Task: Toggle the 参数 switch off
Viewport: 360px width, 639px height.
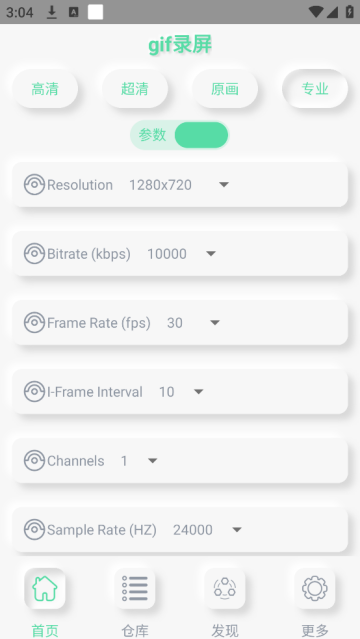Action: 180,135
